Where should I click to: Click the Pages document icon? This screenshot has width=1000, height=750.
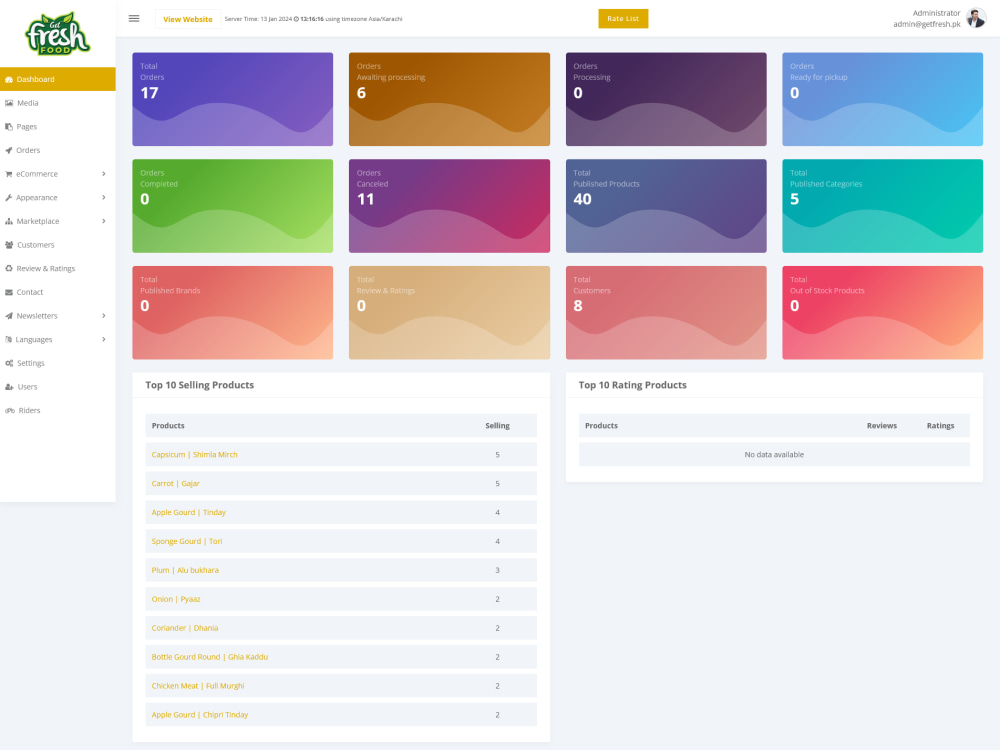click(x=9, y=127)
